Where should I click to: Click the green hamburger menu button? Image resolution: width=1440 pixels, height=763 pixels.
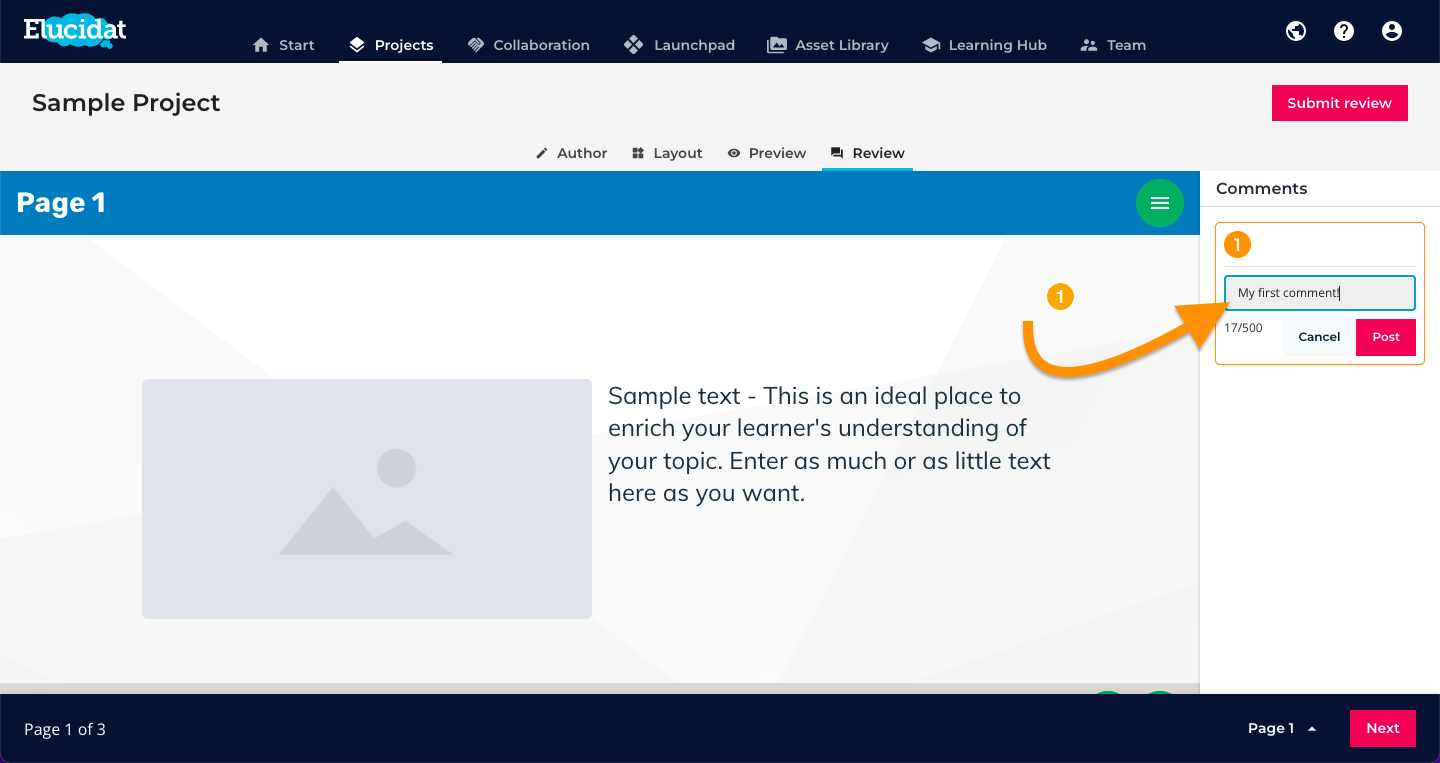[x=1160, y=203]
